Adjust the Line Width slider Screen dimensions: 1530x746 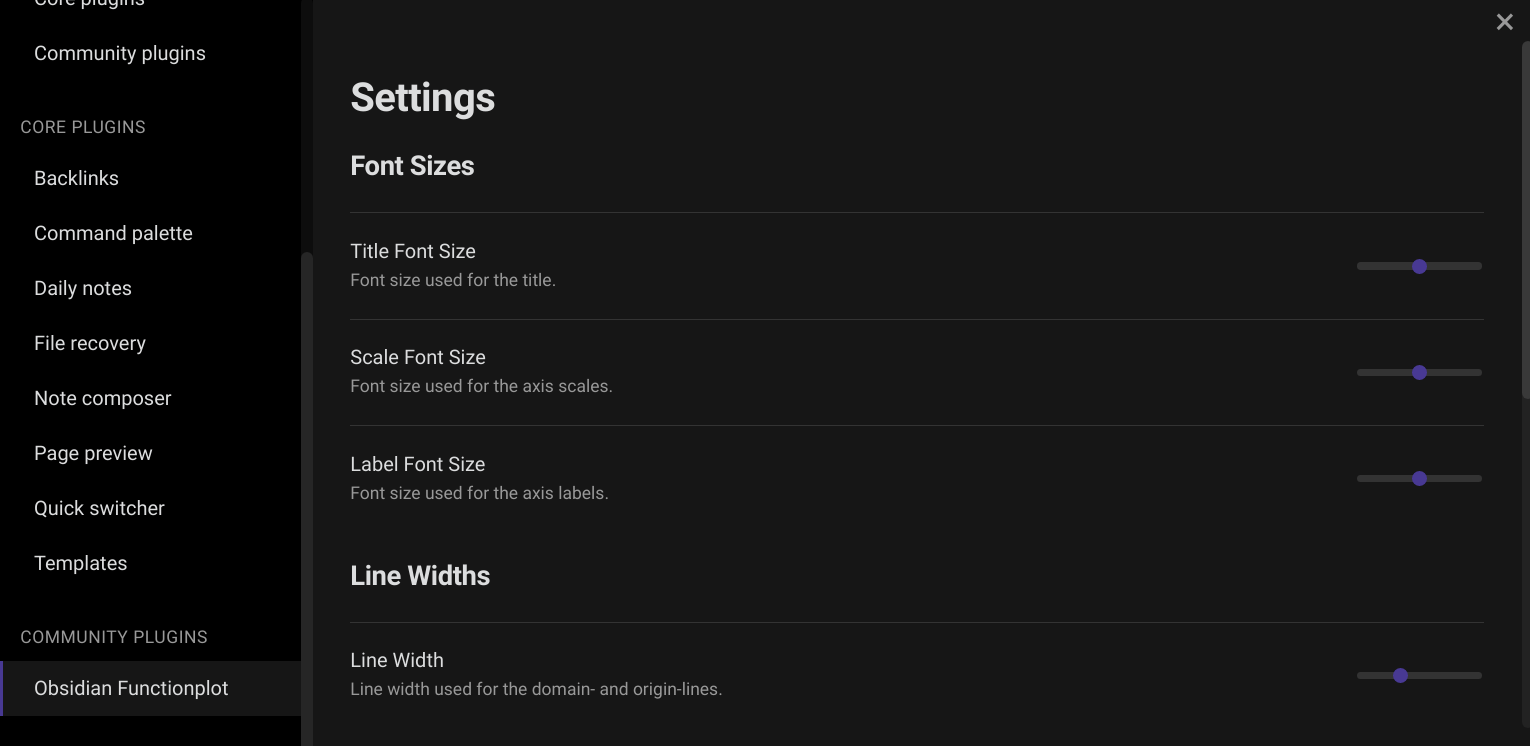[x=1400, y=675]
